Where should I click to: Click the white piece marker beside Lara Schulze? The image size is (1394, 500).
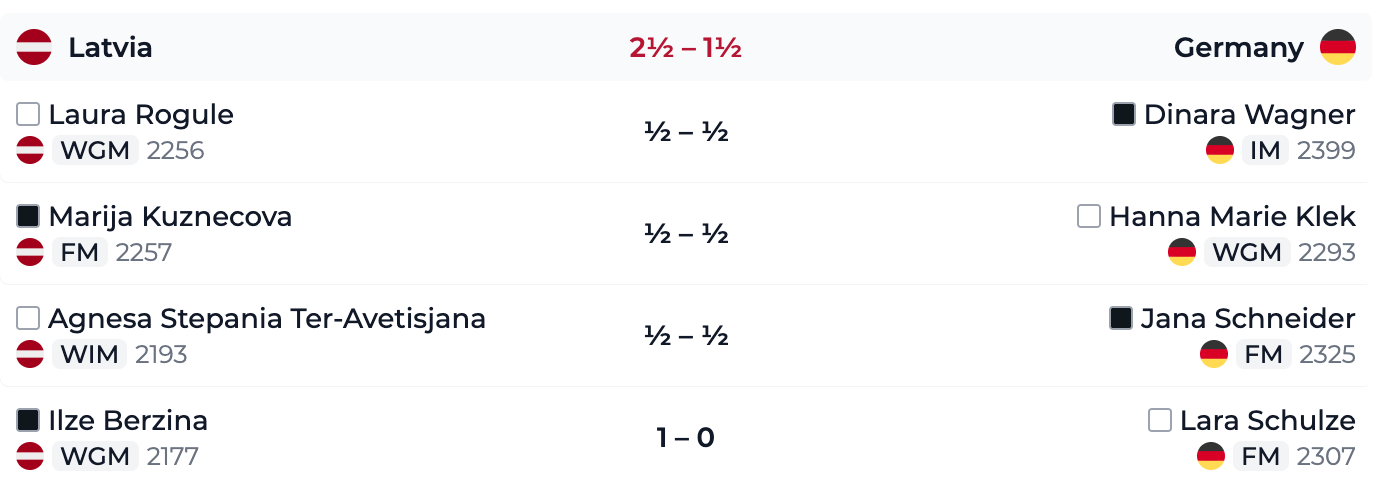tap(1160, 421)
